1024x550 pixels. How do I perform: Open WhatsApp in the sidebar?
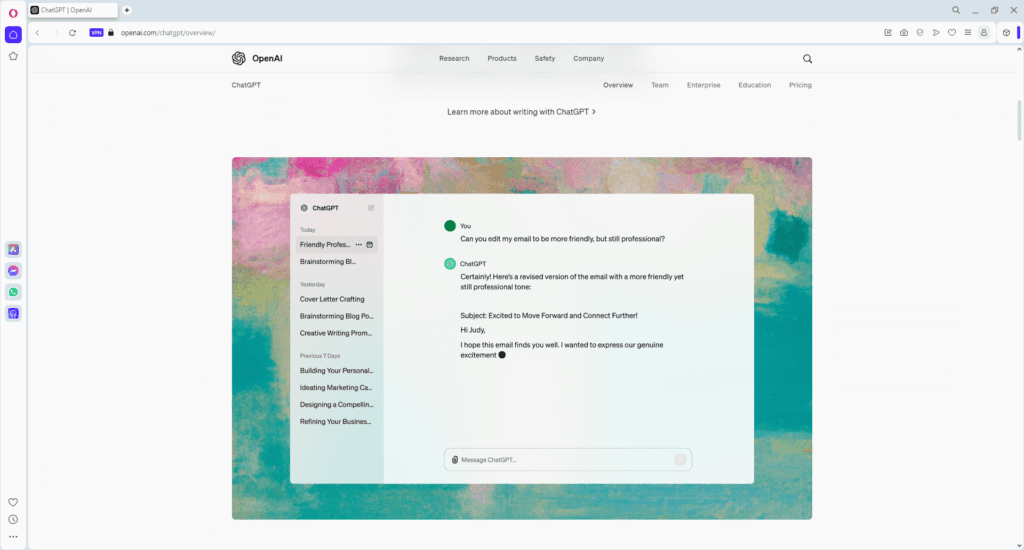point(13,292)
